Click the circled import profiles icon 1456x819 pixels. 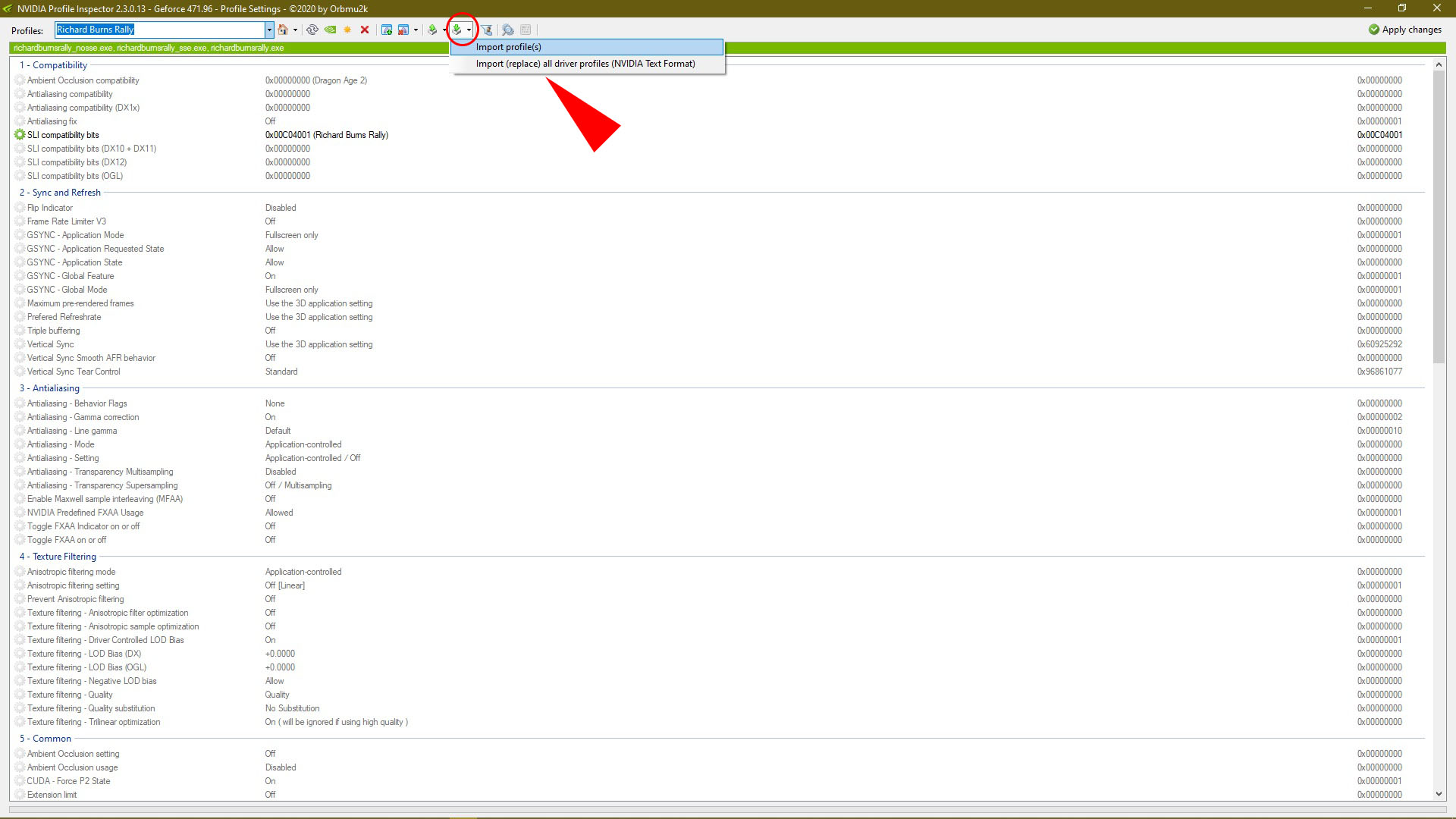[457, 30]
